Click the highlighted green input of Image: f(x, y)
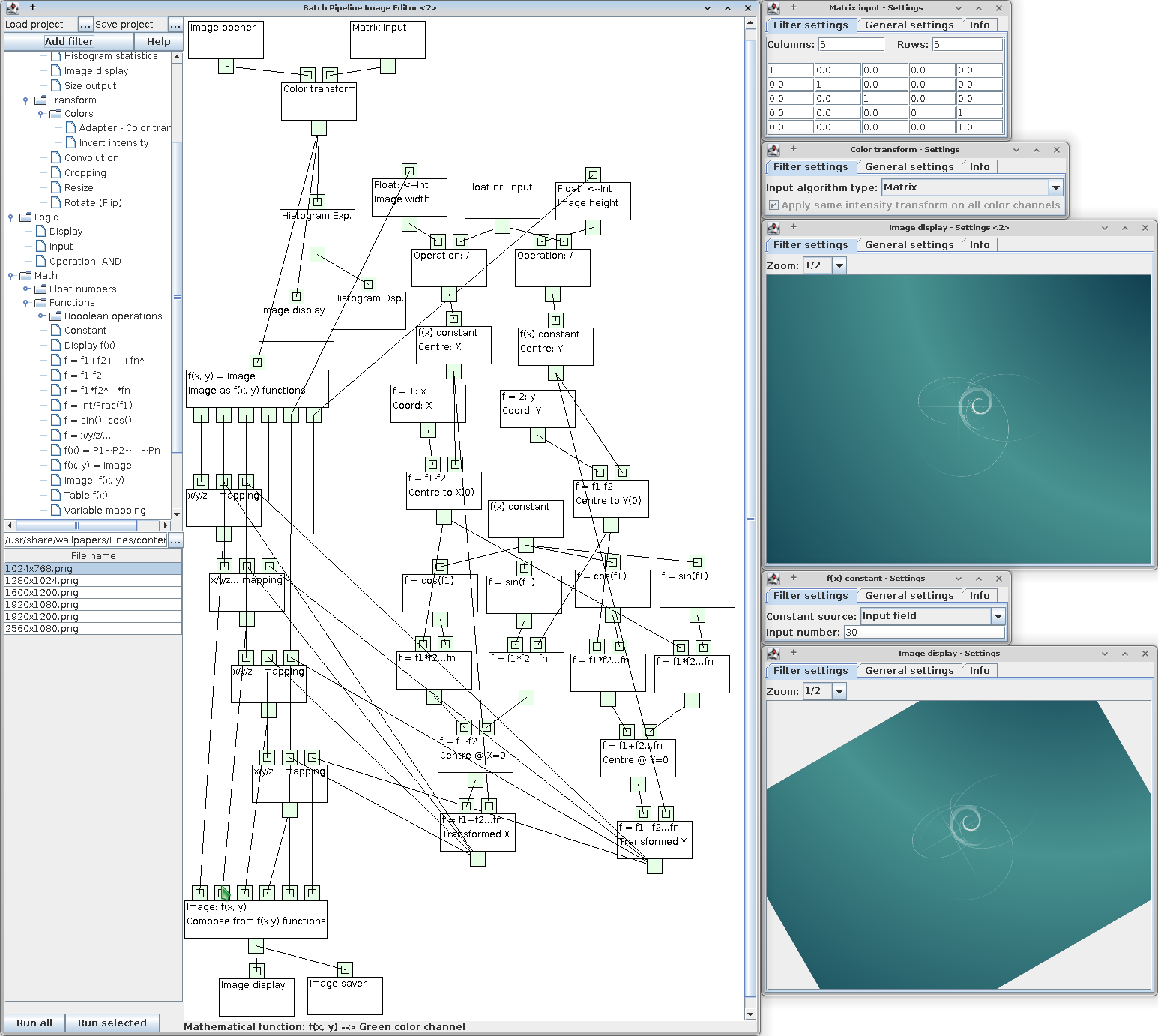 tap(223, 893)
